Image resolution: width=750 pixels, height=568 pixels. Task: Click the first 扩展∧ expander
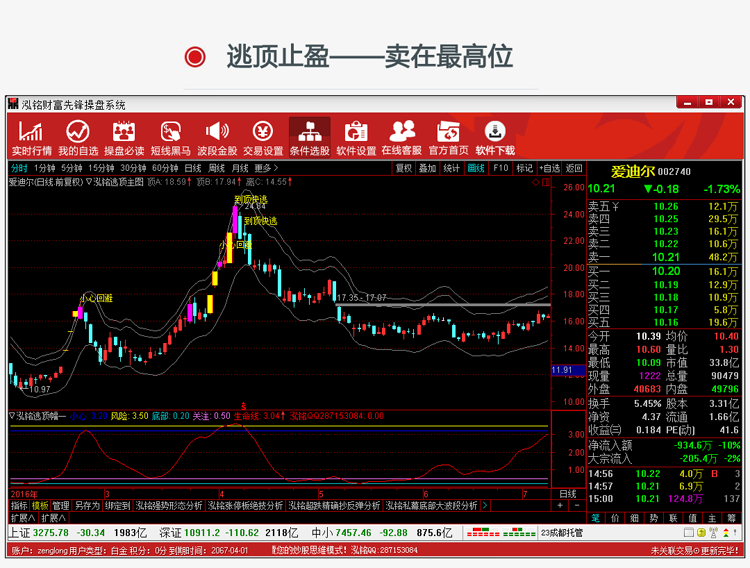(x=23, y=518)
